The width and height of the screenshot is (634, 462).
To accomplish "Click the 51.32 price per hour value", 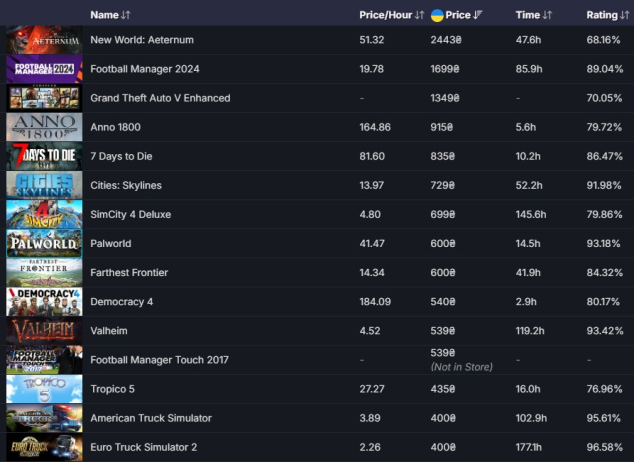I will tap(372, 40).
